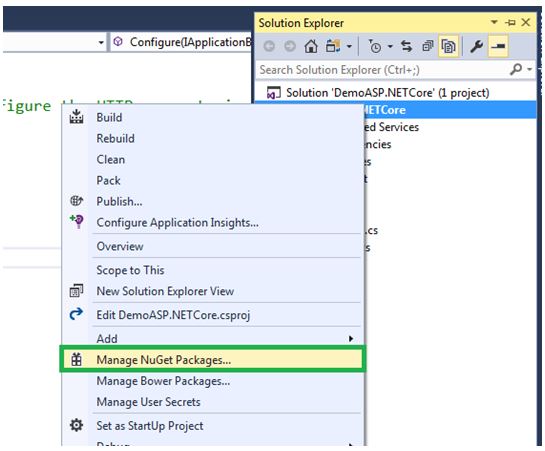This screenshot has height=451, width=545.
Task: Toggle the auto hide pin for Solution Explorer
Action: 510,23
